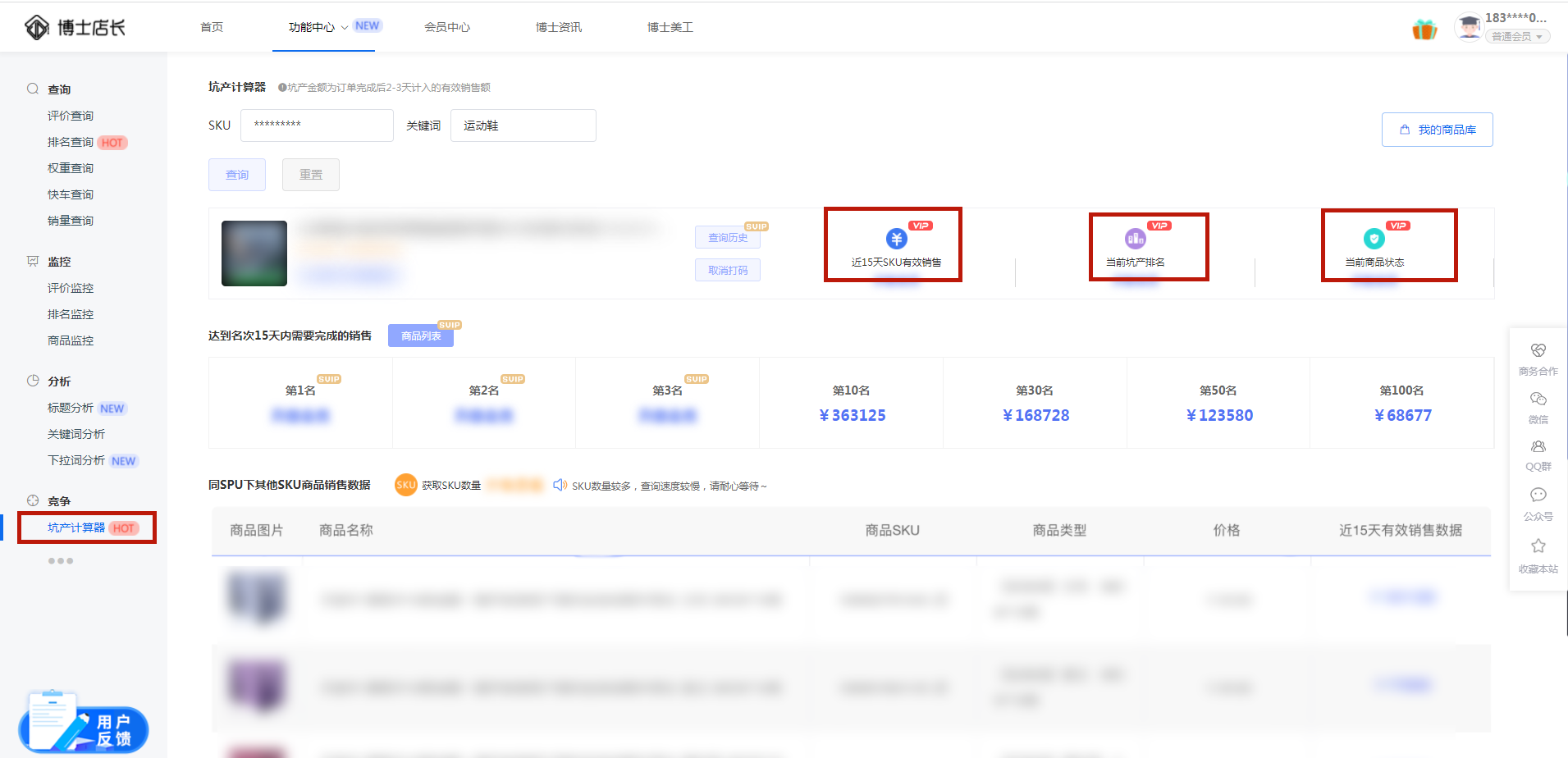The width and height of the screenshot is (1568, 758).
Task: Open the gift box icon in header
Action: (1424, 30)
